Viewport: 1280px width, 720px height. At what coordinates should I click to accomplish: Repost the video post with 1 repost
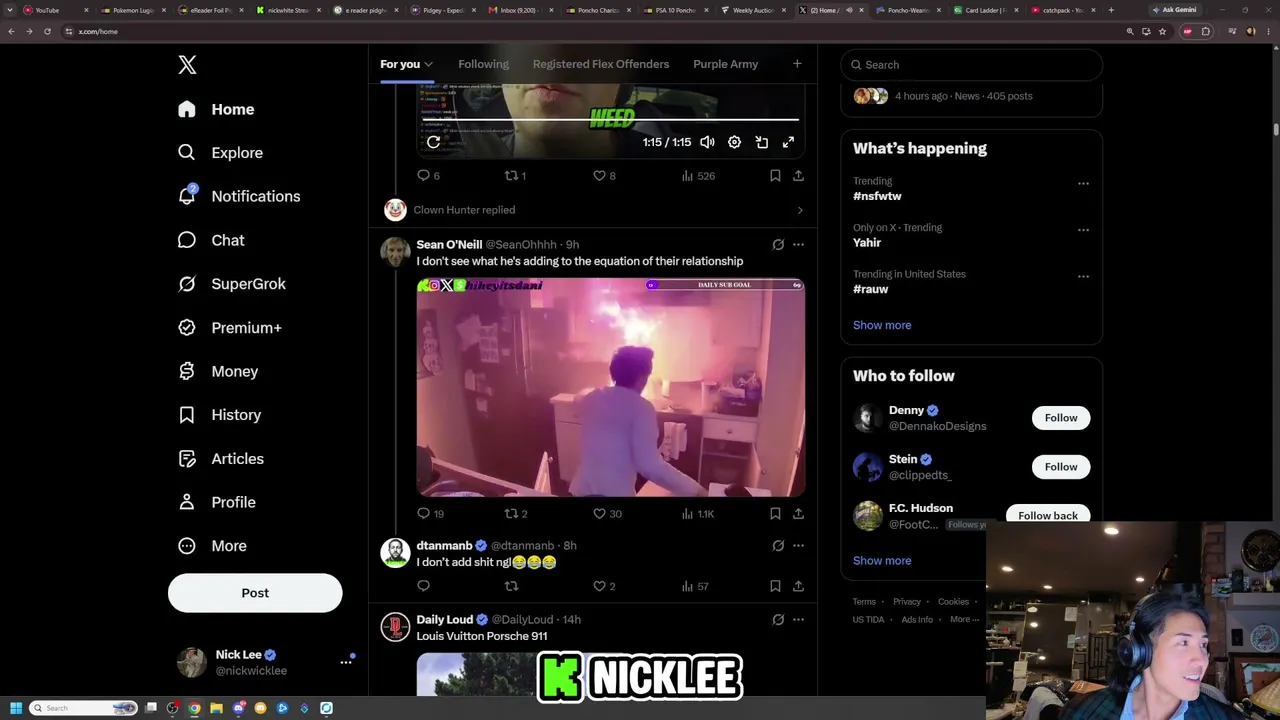pos(512,176)
